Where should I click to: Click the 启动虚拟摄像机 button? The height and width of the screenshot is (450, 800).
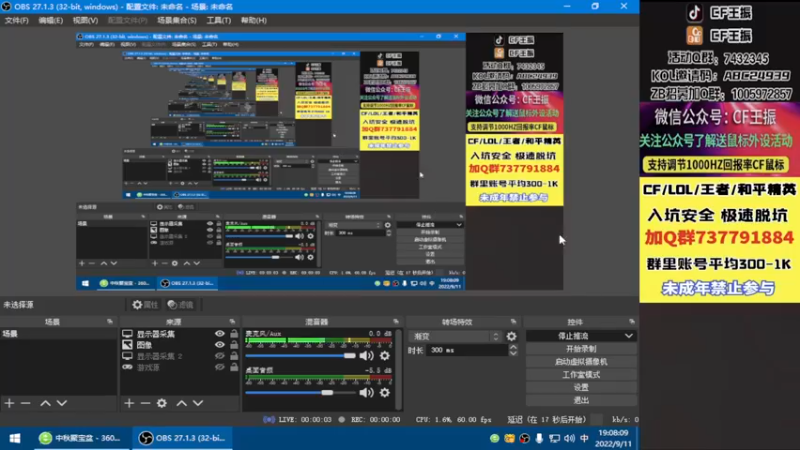[x=581, y=362]
